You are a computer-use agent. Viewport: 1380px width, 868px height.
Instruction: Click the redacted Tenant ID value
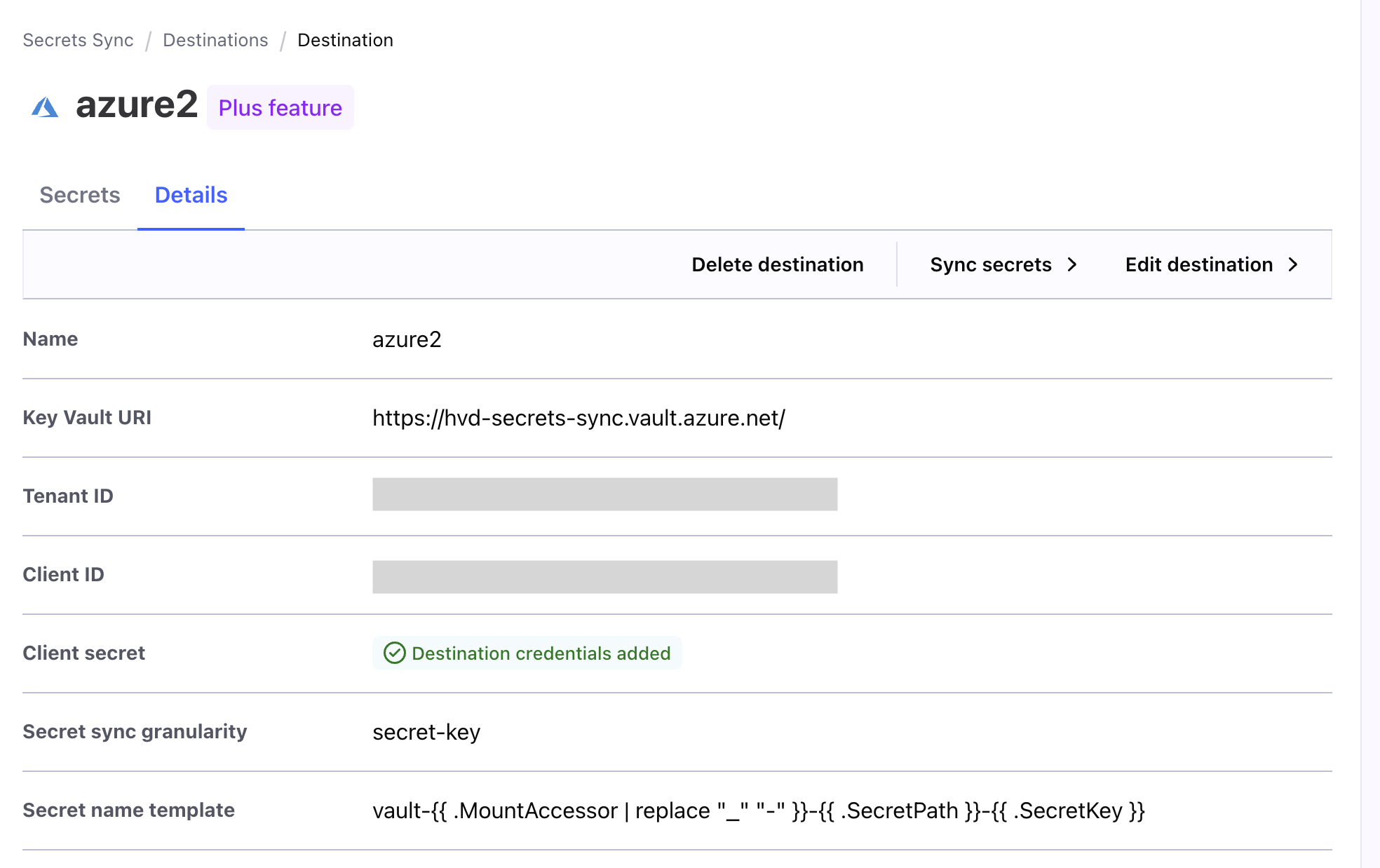point(604,494)
